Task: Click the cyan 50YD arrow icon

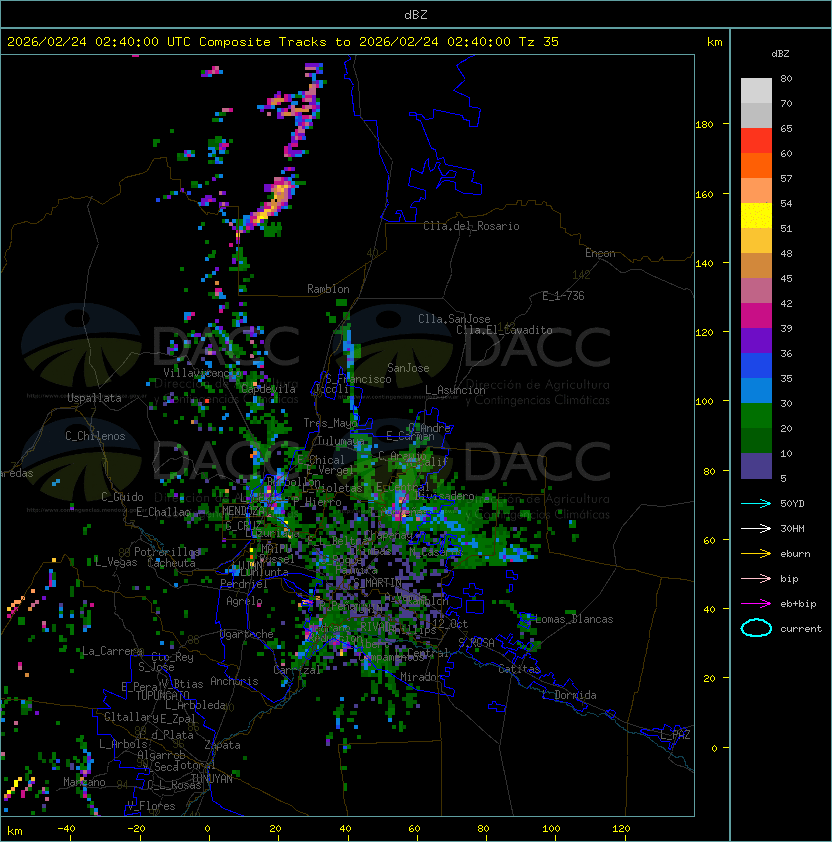Action: pos(756,503)
